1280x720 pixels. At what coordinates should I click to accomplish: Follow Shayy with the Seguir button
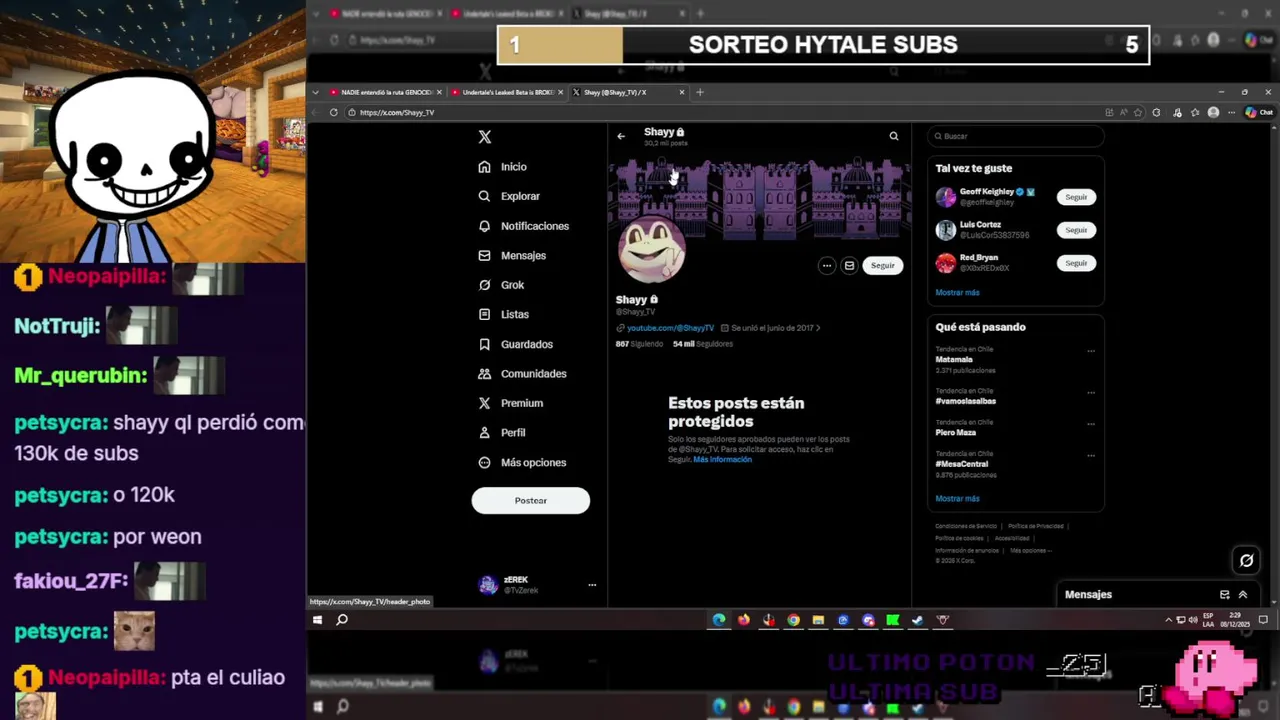[x=883, y=265]
